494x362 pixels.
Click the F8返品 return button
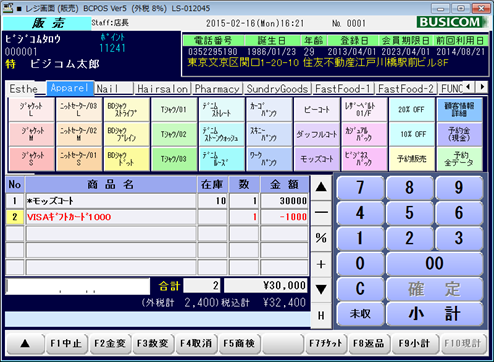click(x=369, y=343)
